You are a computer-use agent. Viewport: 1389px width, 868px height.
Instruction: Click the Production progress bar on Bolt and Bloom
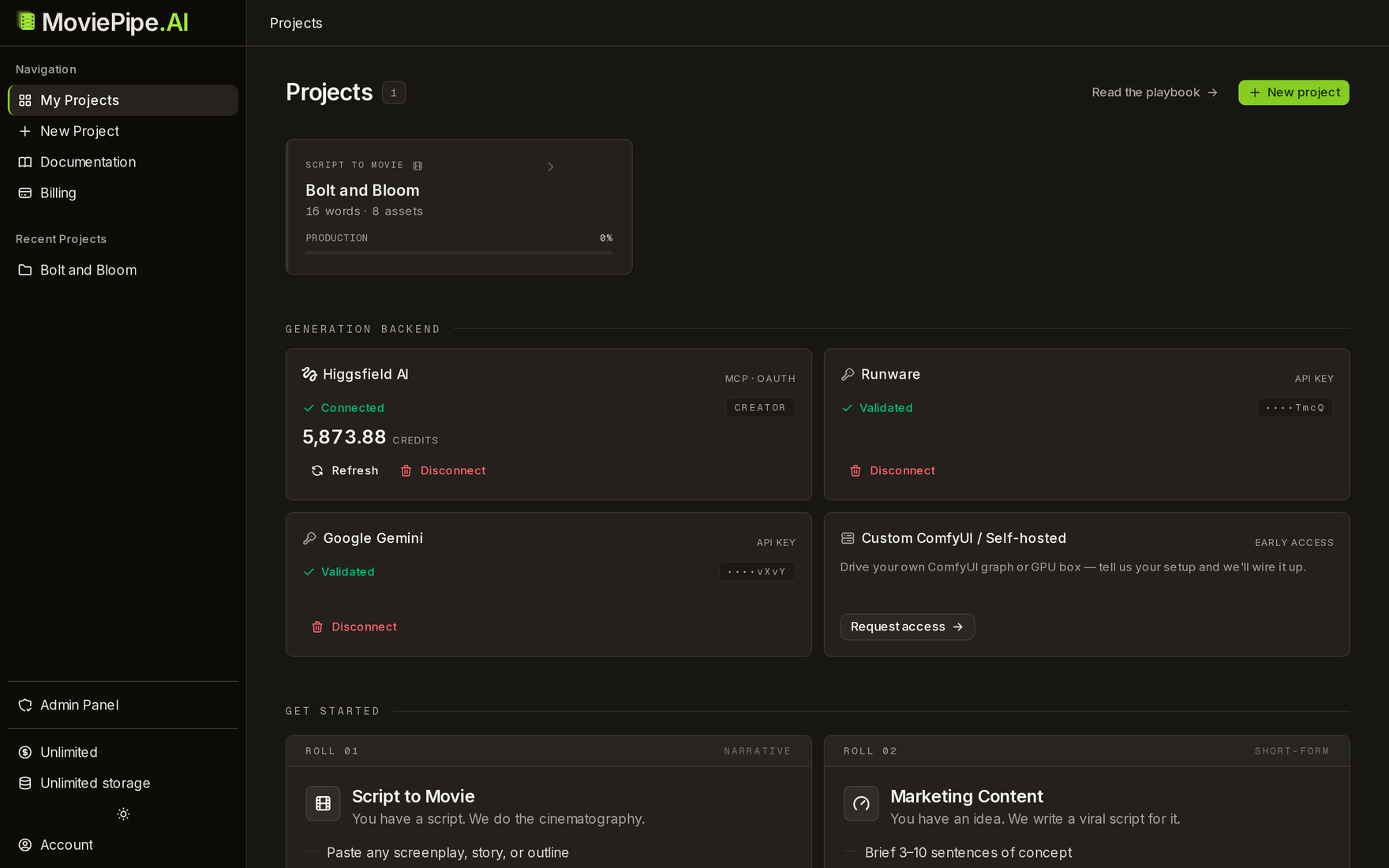tap(459, 253)
